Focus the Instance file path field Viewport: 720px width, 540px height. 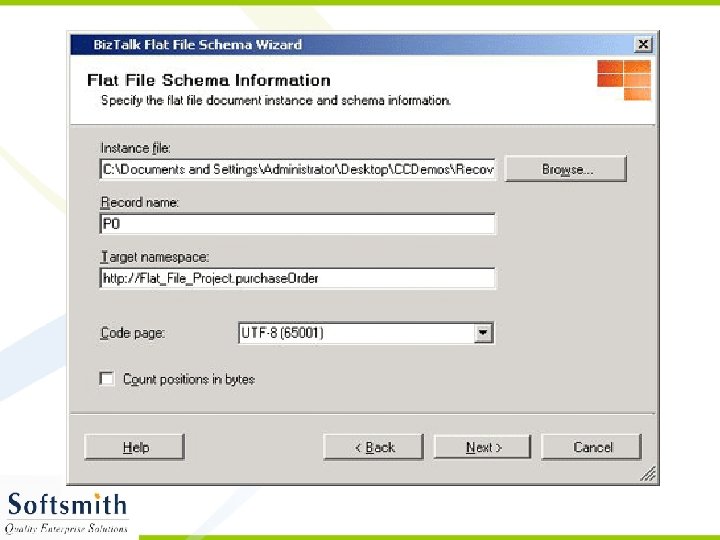click(298, 169)
